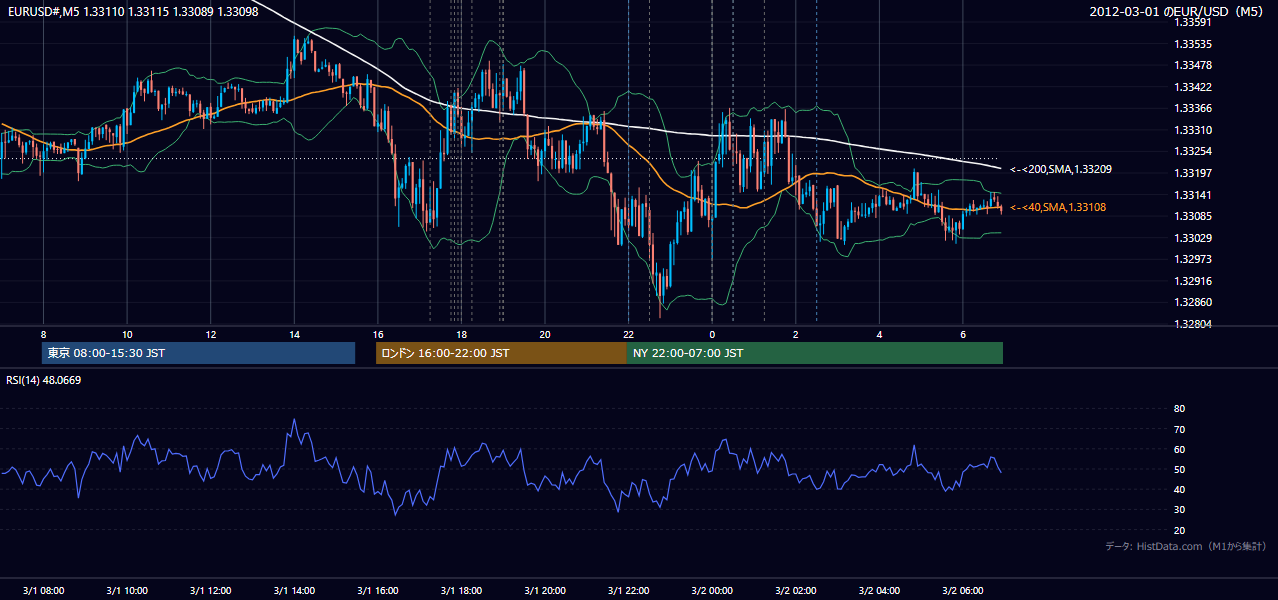Click the 2012-03-01 EUR/USD (M5) chart title

pyautogui.click(x=1178, y=12)
